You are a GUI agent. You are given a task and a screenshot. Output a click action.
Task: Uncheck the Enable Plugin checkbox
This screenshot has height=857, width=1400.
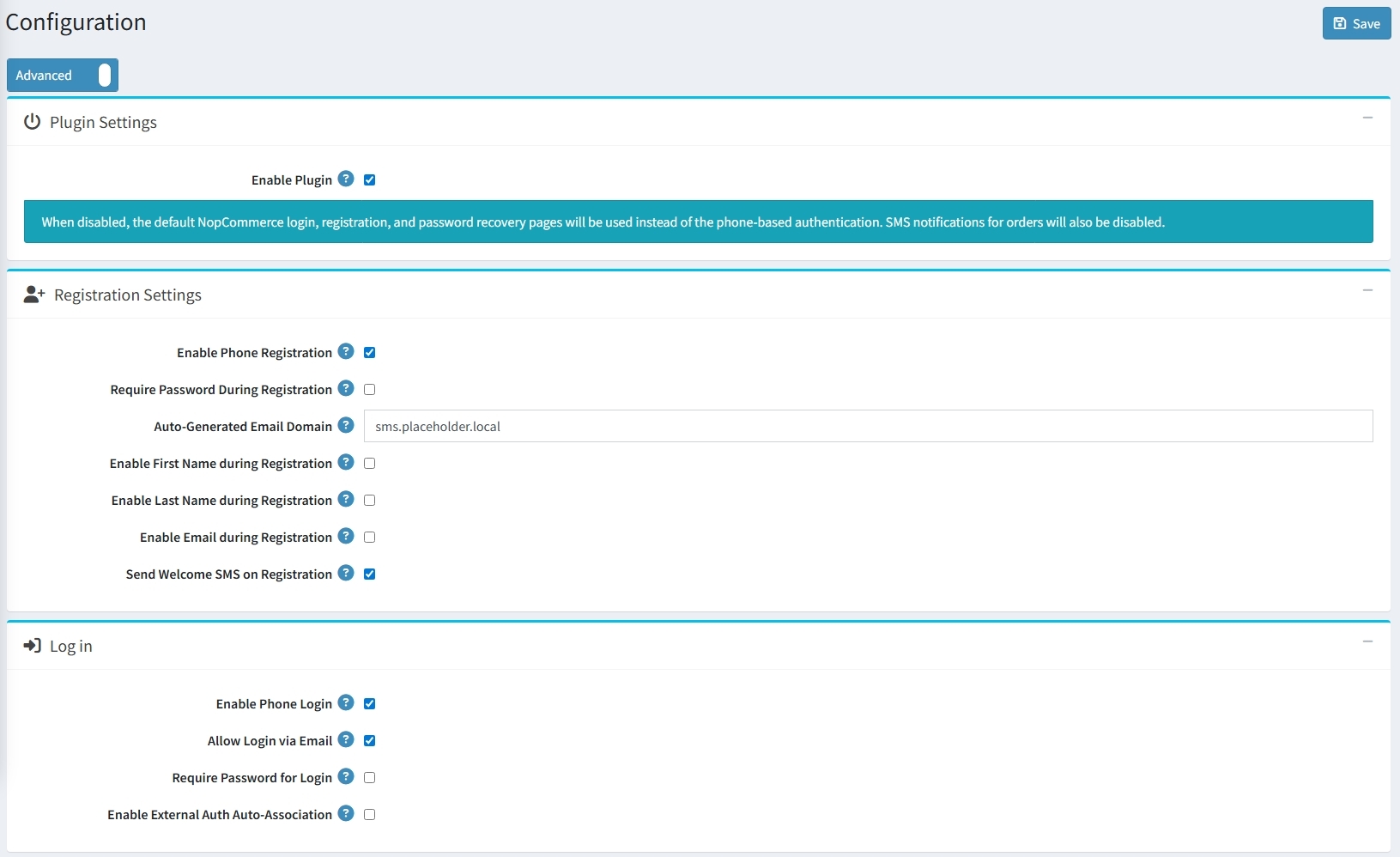click(x=370, y=180)
